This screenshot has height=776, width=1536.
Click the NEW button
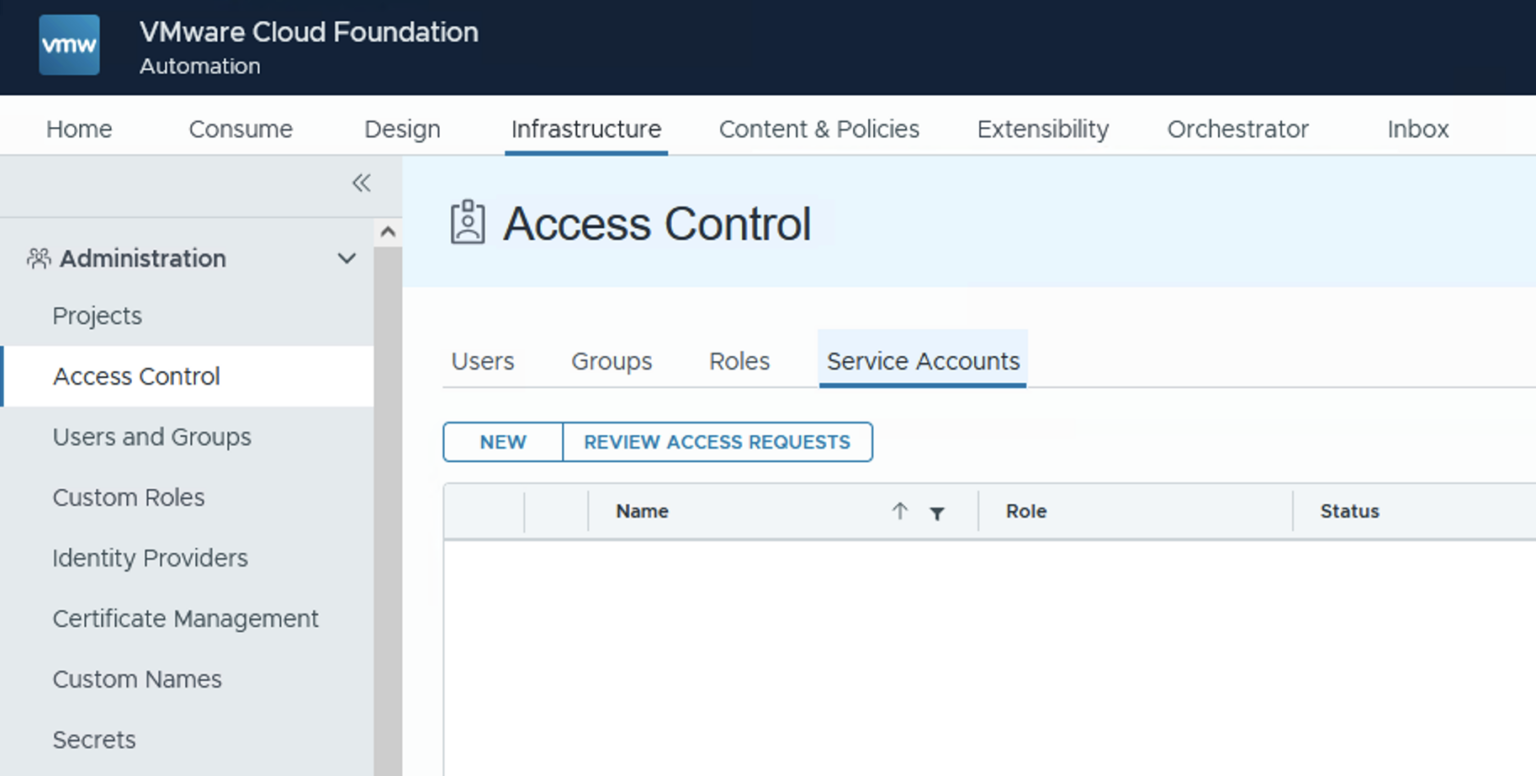pyautogui.click(x=502, y=442)
